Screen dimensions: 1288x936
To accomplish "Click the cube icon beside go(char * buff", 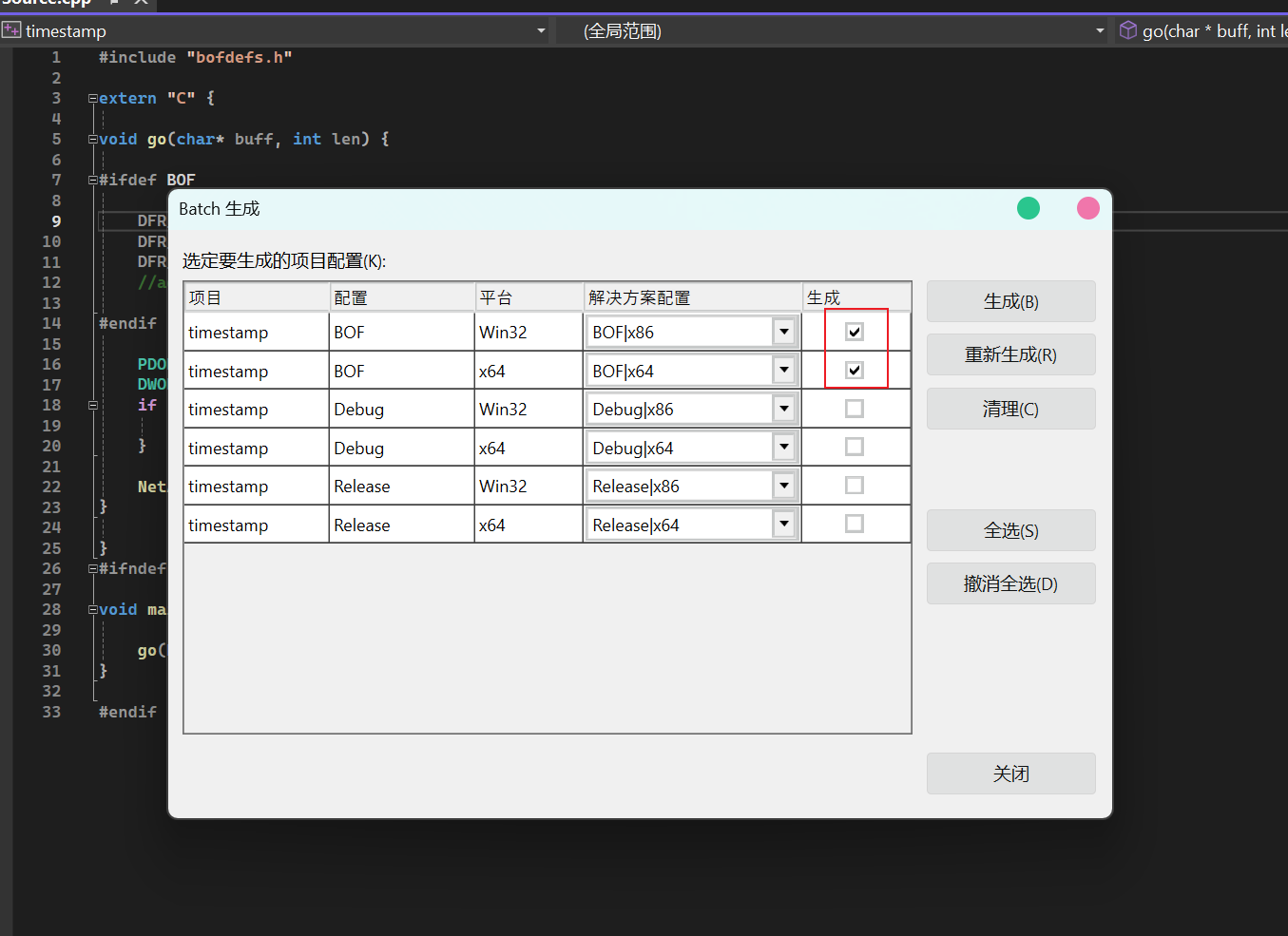I will 1128,30.
